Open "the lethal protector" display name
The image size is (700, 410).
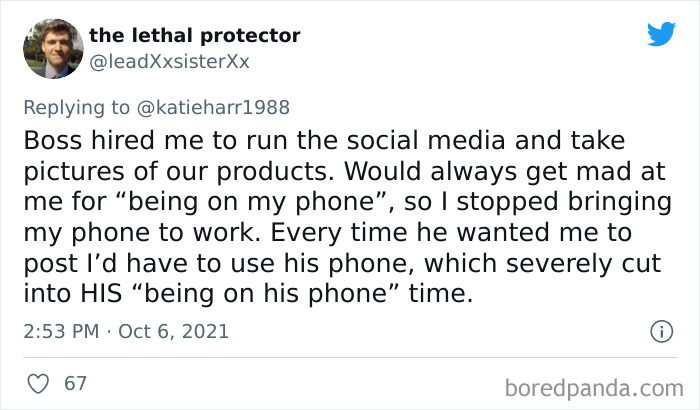[x=194, y=35]
